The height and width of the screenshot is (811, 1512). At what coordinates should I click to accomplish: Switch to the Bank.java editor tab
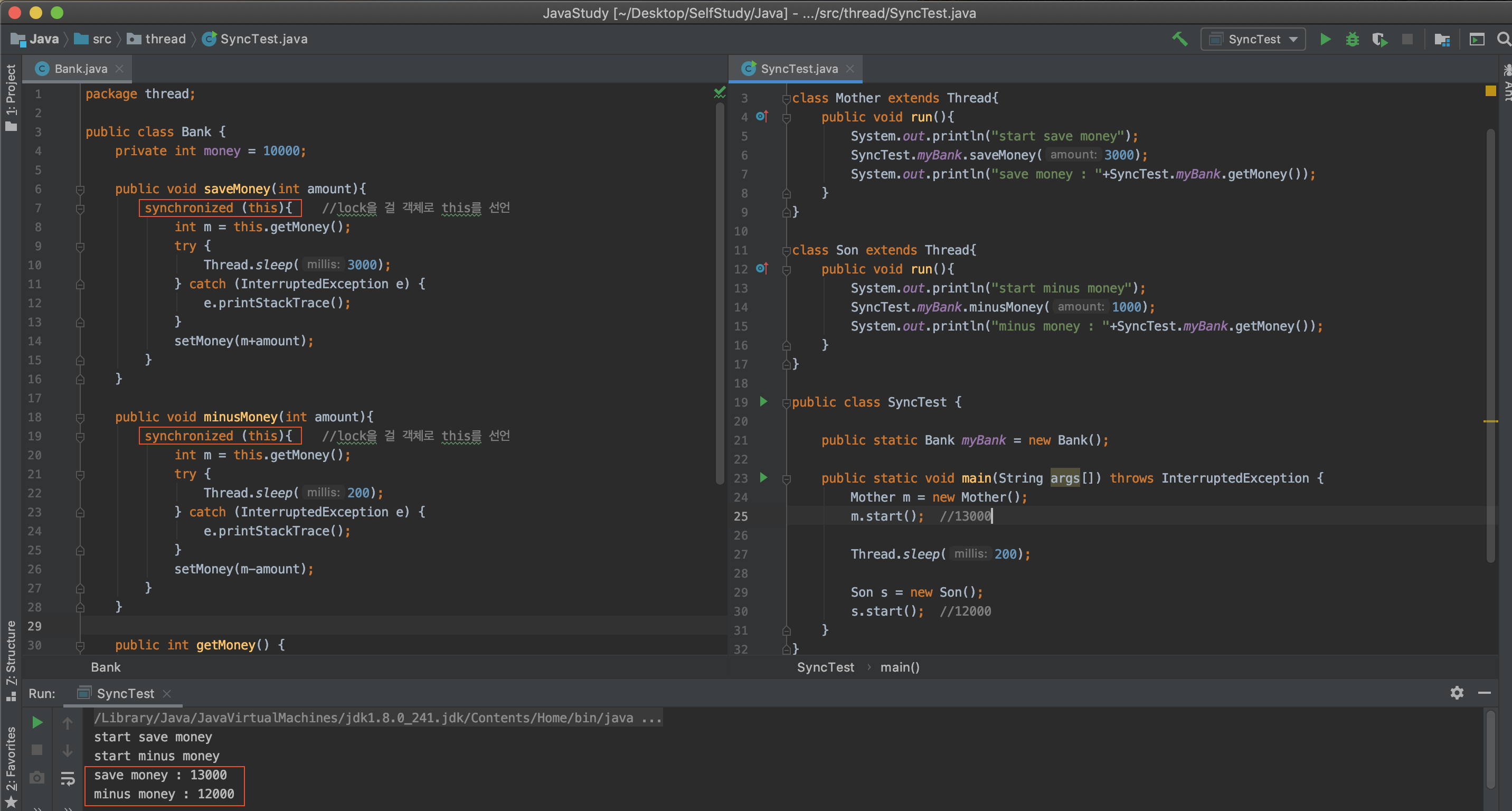(x=80, y=69)
